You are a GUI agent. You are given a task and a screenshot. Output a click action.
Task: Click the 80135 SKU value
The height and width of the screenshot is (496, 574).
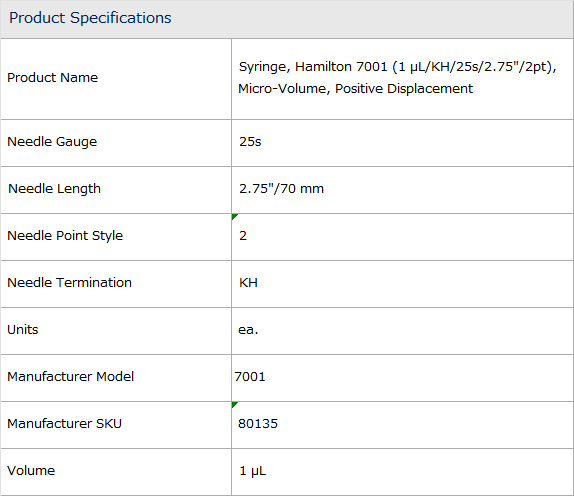pos(258,424)
